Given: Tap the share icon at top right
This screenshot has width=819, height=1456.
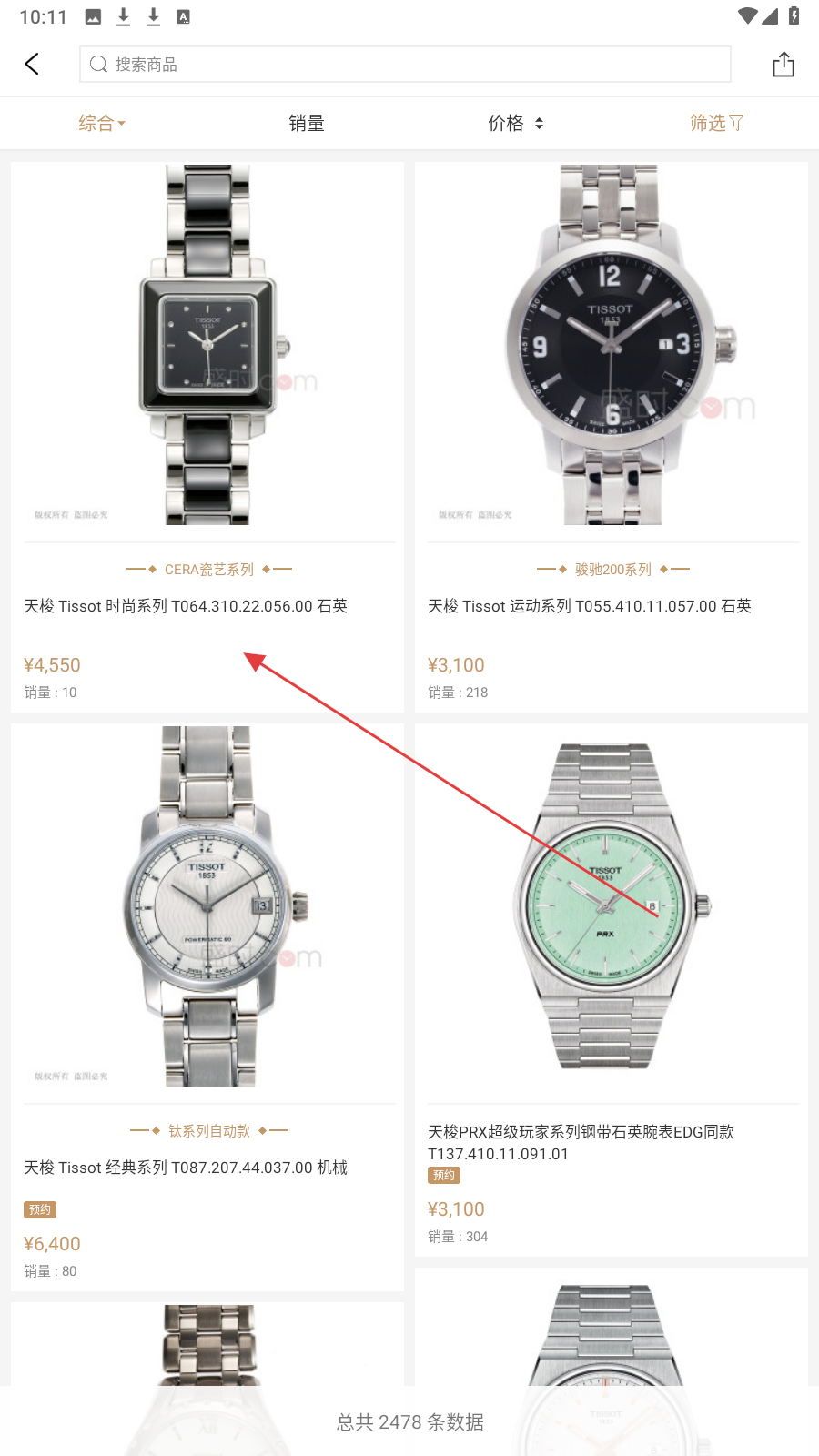Looking at the screenshot, I should (x=784, y=65).
